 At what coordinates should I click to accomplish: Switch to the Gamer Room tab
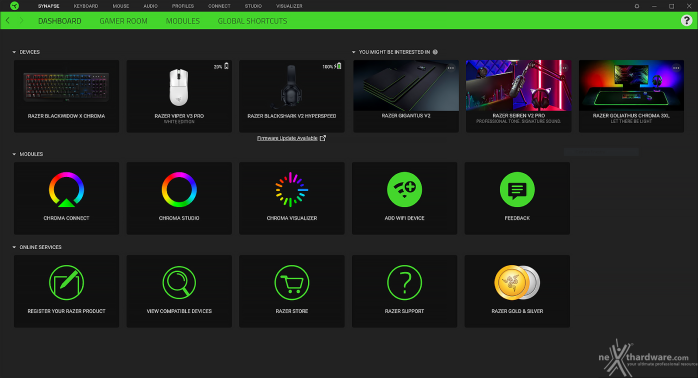click(x=123, y=21)
